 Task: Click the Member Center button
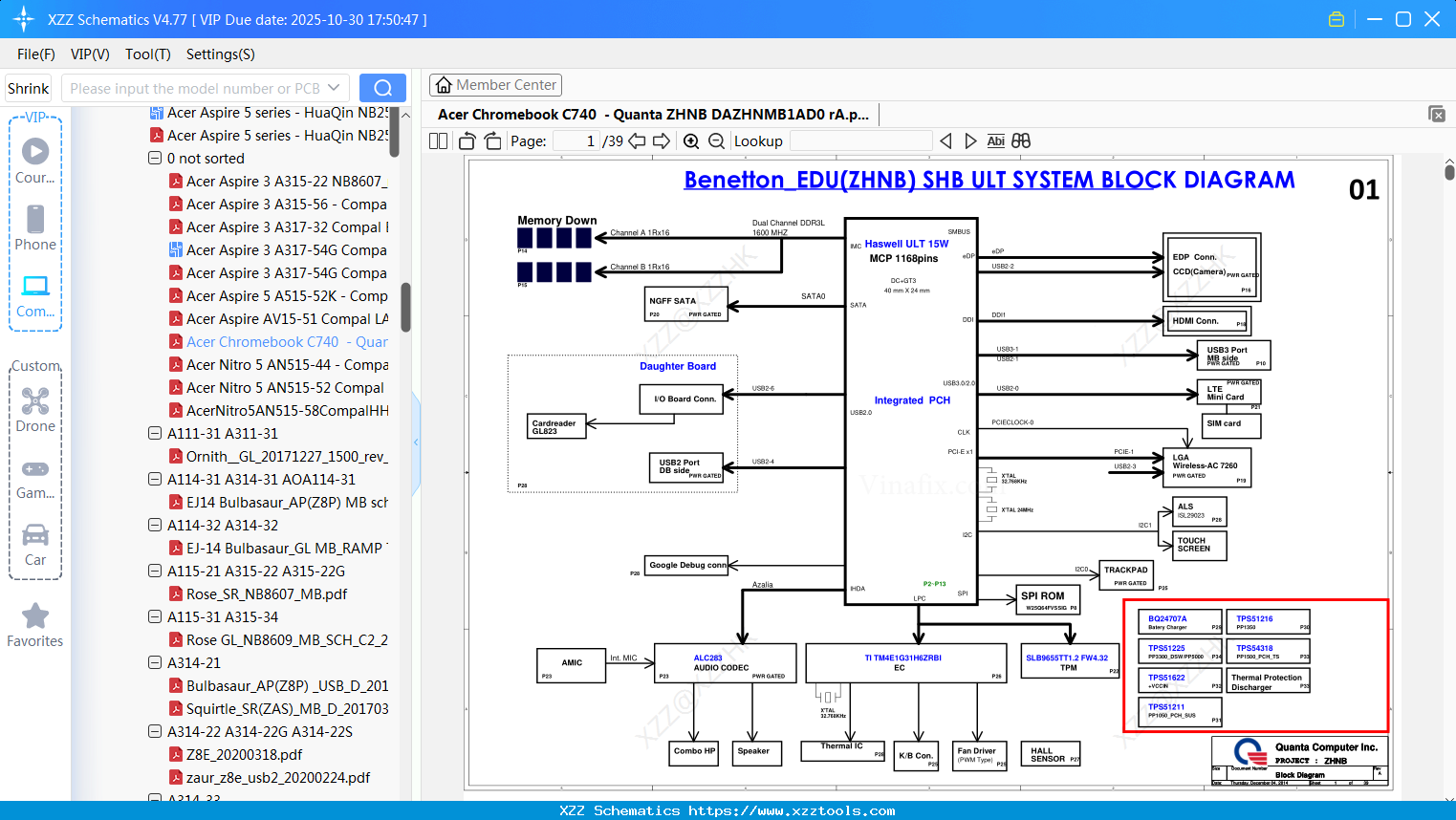(495, 85)
